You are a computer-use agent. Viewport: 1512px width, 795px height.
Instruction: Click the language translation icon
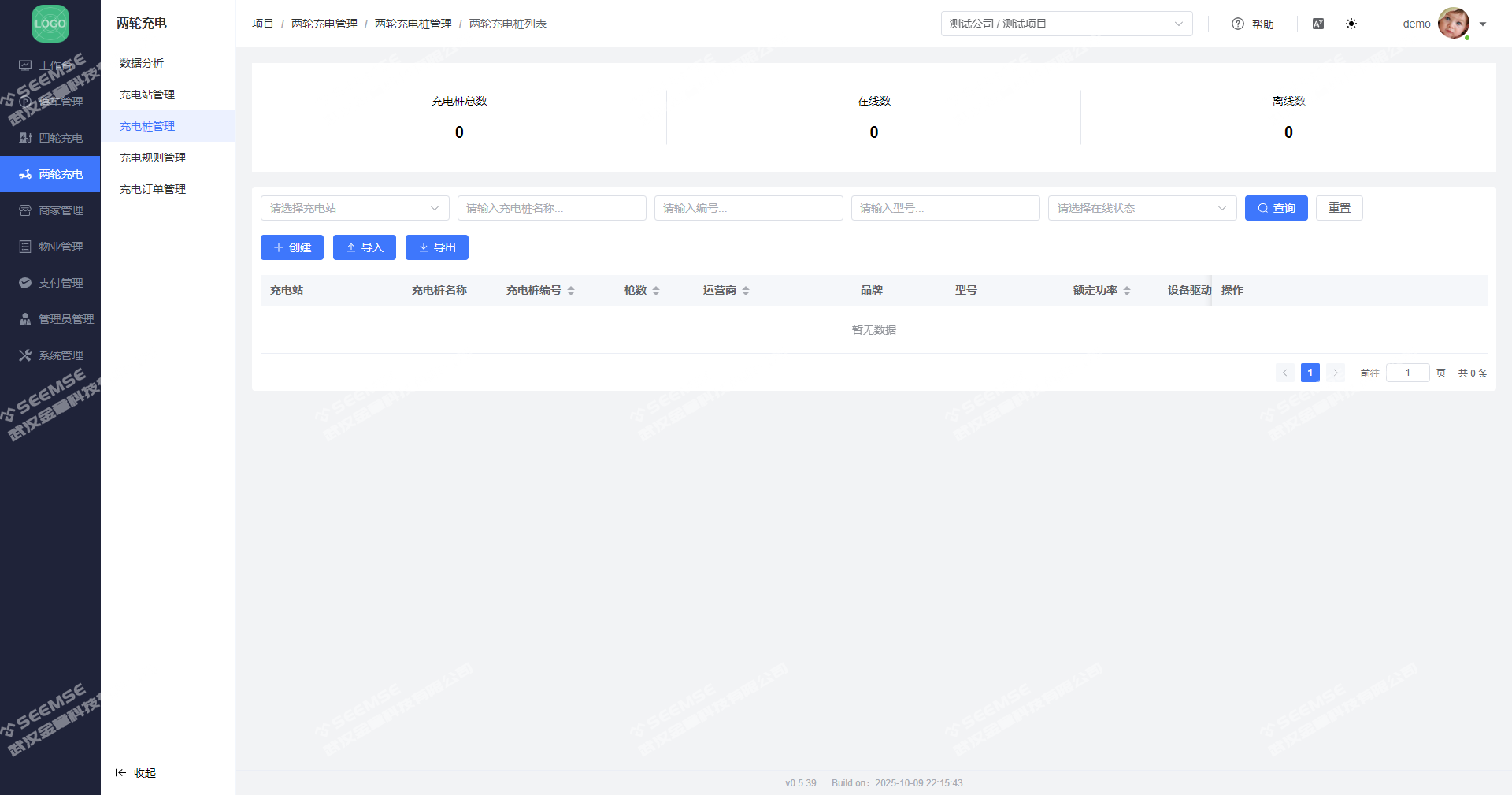(x=1318, y=24)
